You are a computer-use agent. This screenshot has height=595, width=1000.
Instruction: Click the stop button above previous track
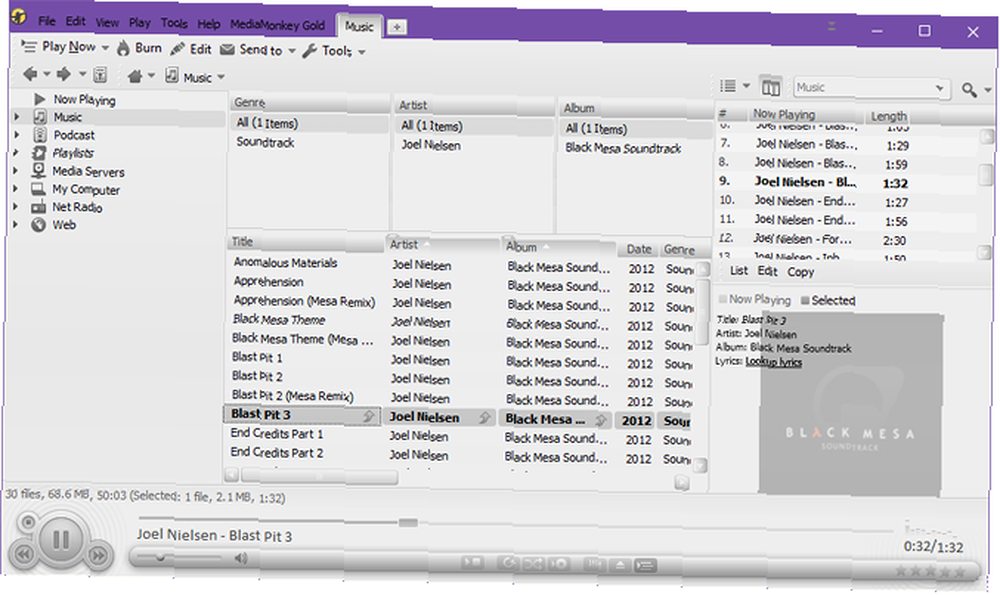pos(28,523)
